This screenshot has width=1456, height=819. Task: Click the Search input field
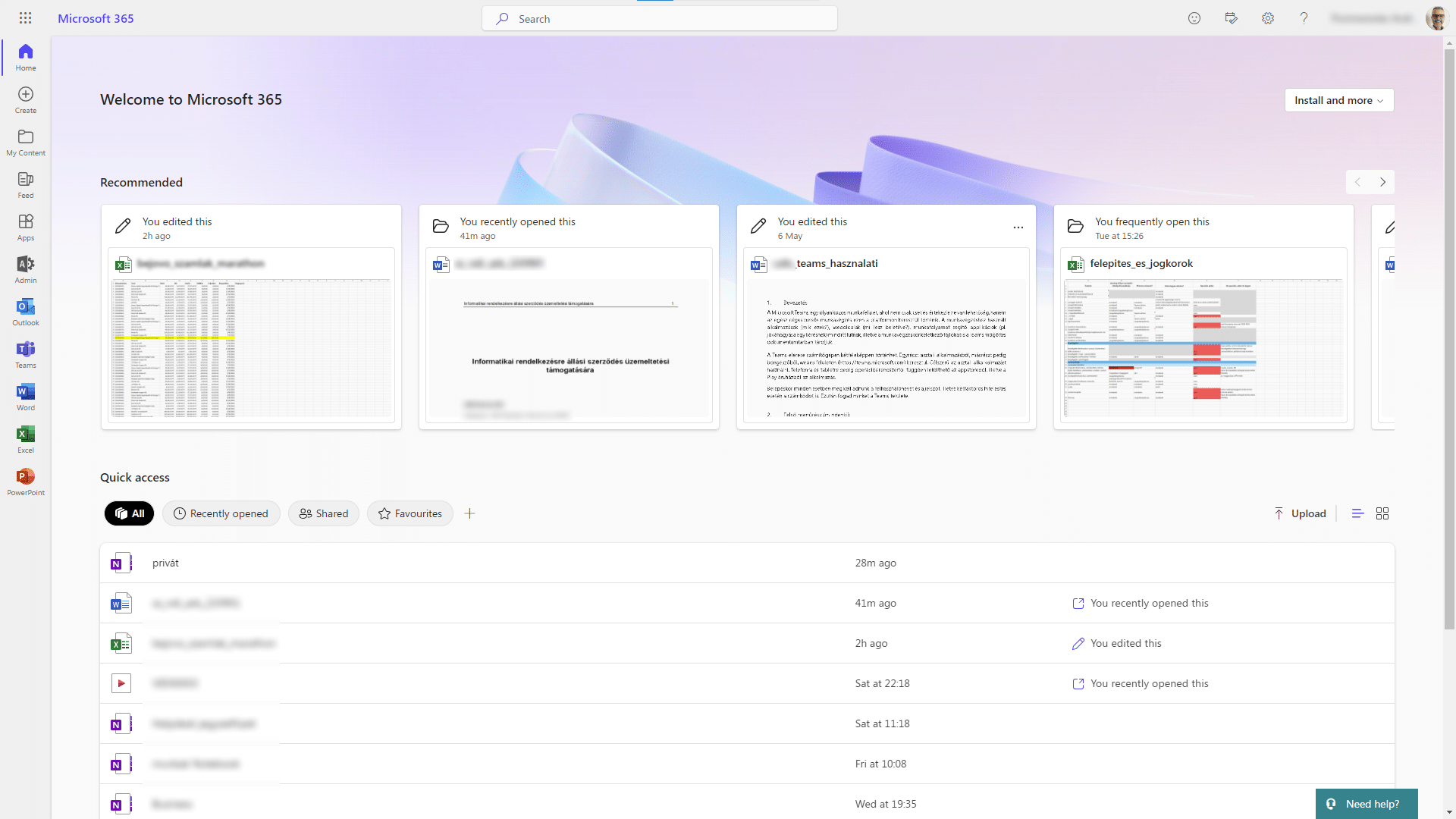tap(660, 19)
